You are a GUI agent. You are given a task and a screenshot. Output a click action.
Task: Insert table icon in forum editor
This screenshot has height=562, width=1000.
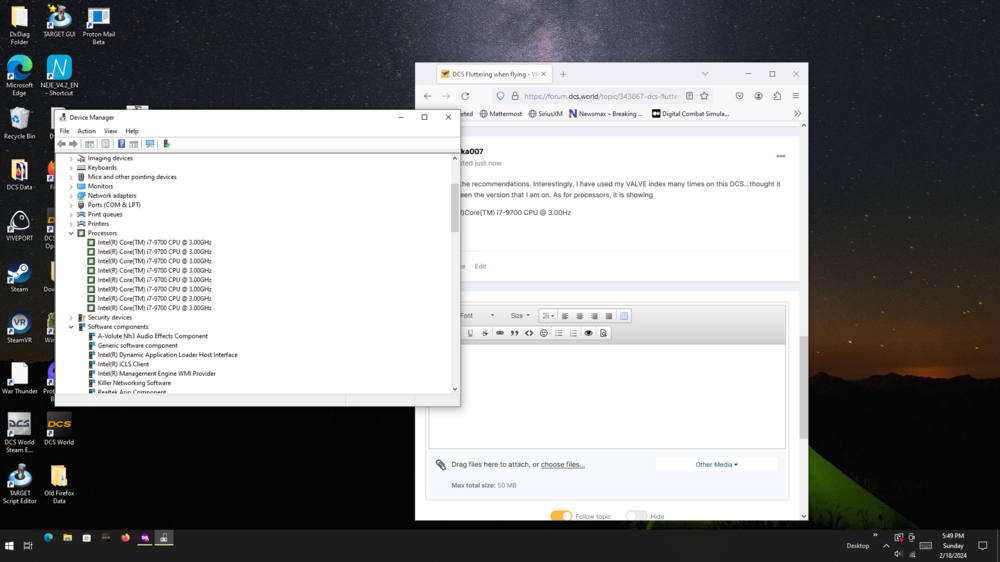pyautogui.click(x=624, y=316)
